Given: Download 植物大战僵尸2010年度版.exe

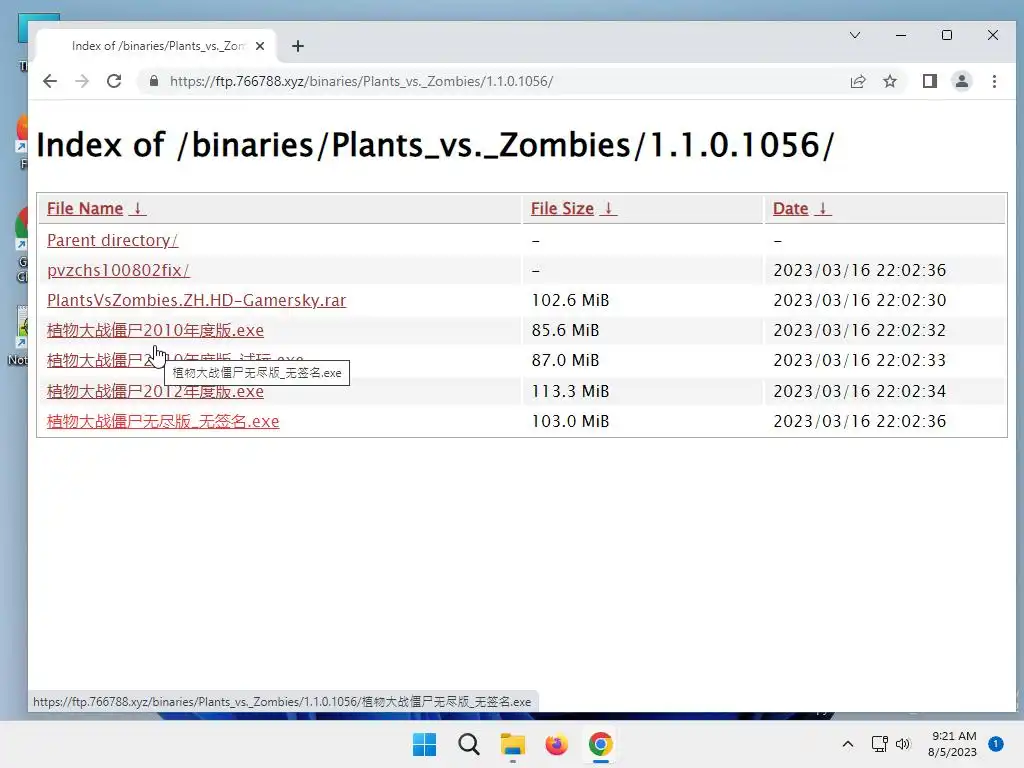Looking at the screenshot, I should [x=155, y=330].
